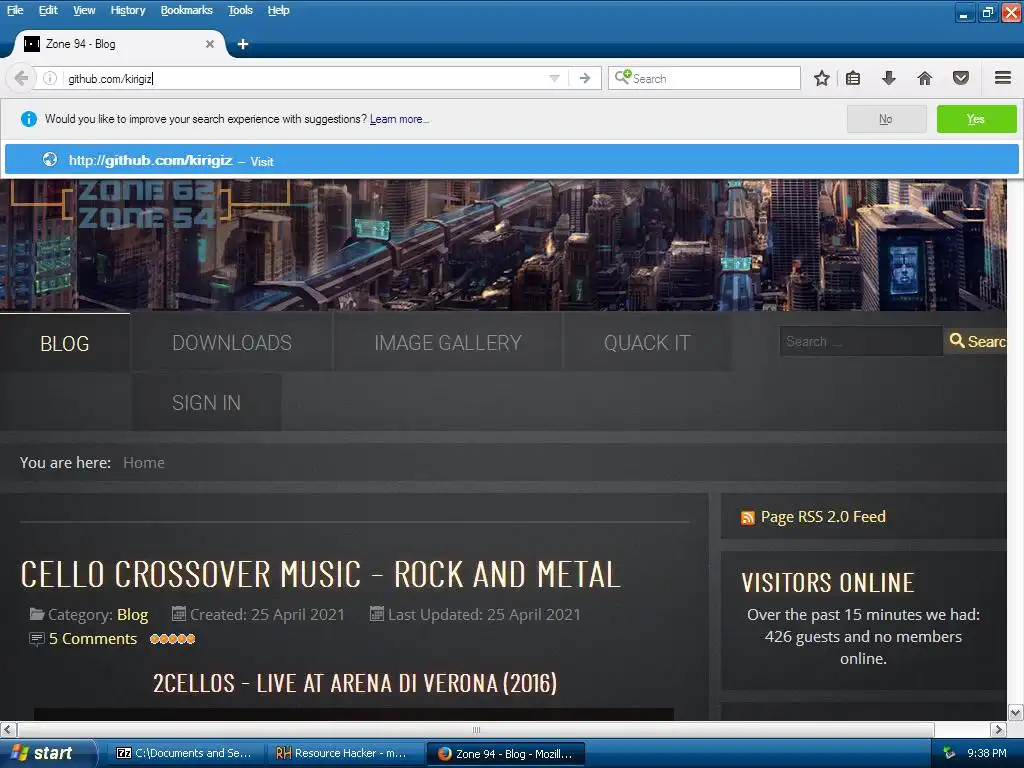Click the VISITORS ONLINE heading
This screenshot has height=768, width=1024.
click(x=827, y=583)
